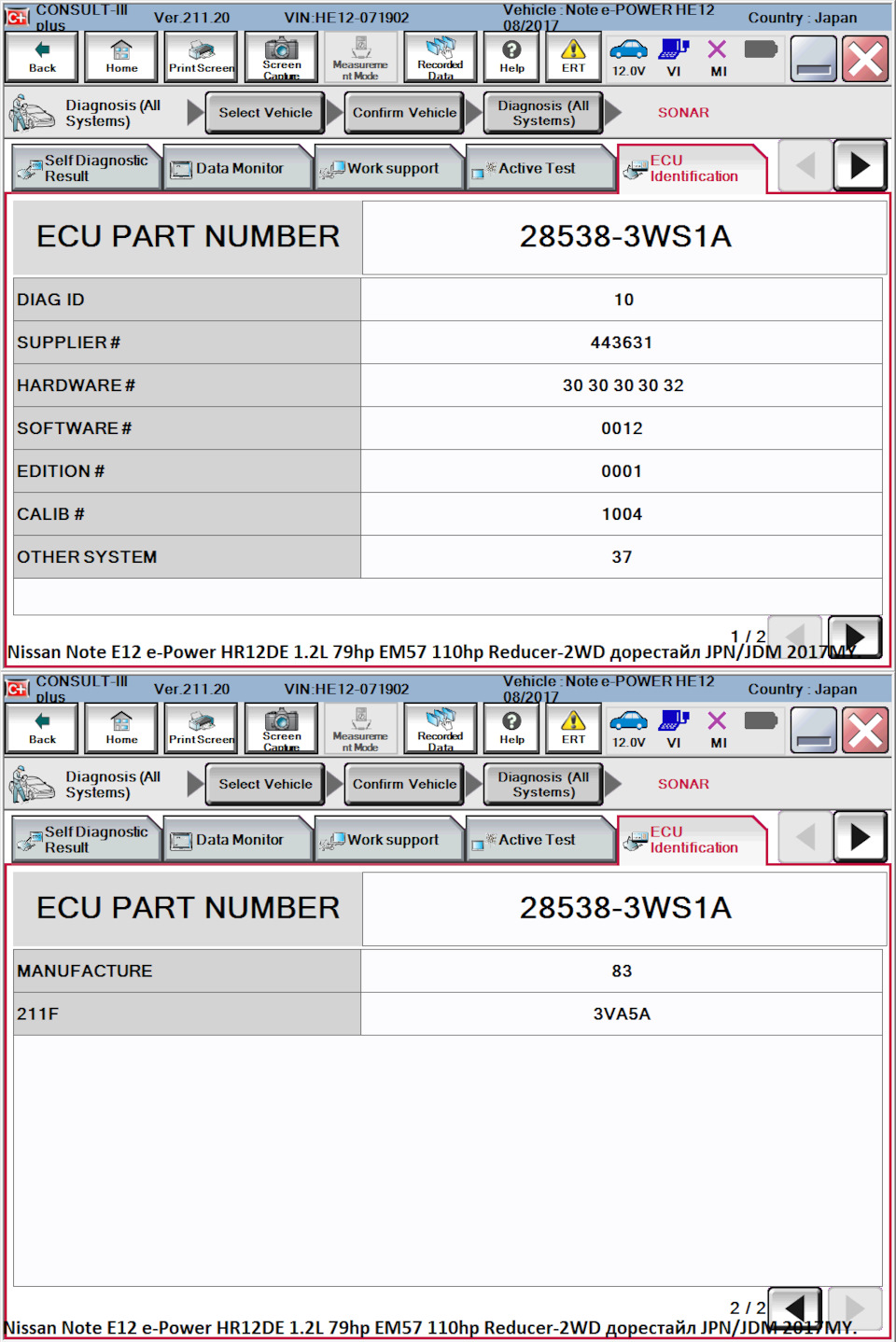Screen dimensions: 896x1342
Task: Click Select Vehicle step in lower window
Action: 265,784
